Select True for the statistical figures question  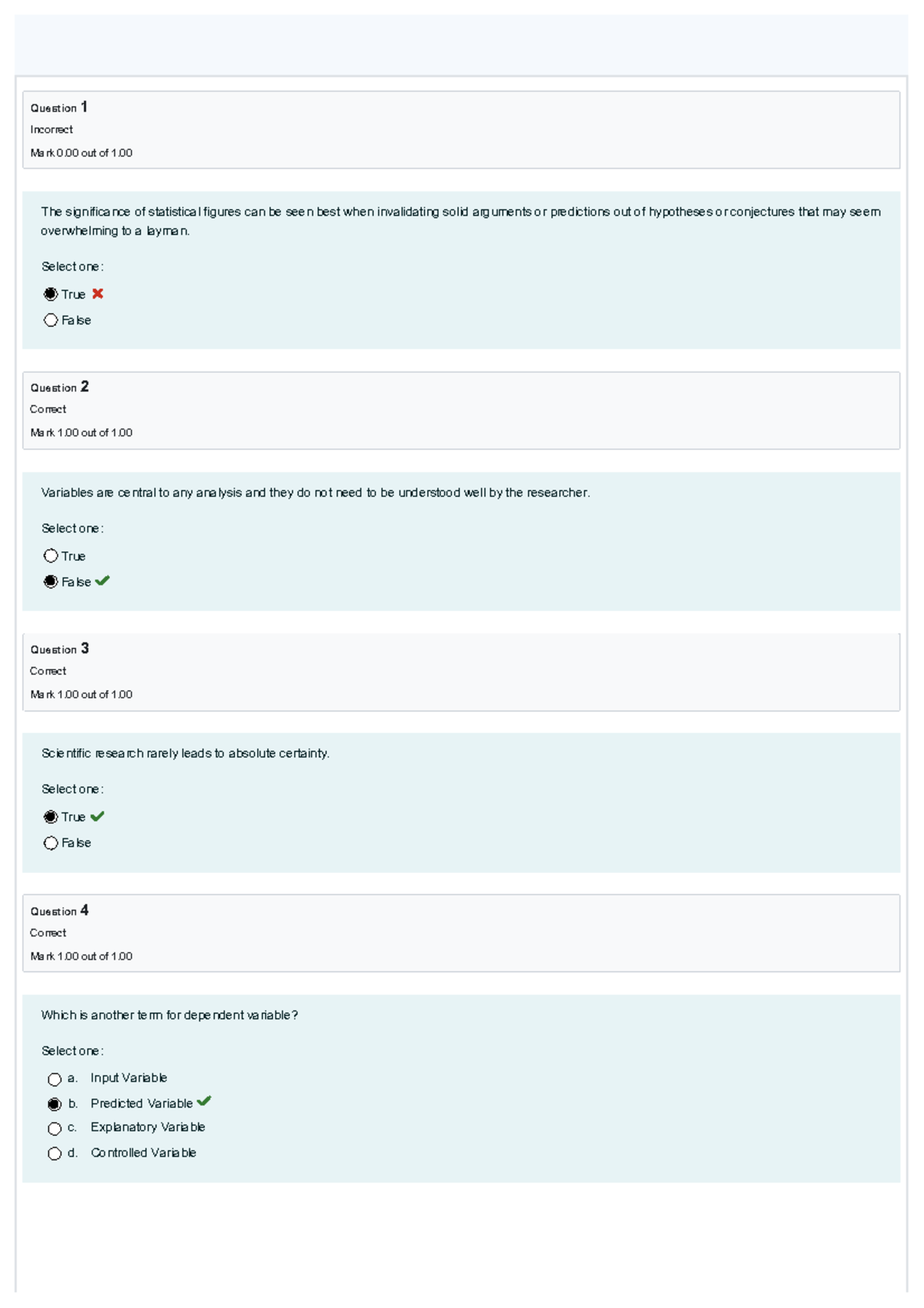tap(51, 294)
